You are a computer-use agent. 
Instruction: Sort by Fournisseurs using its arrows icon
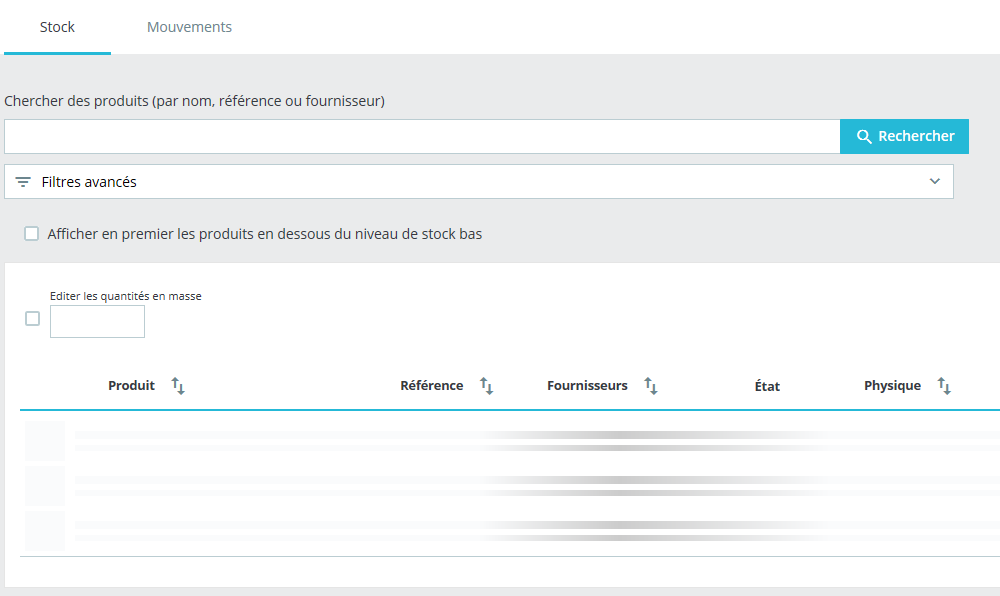point(651,386)
